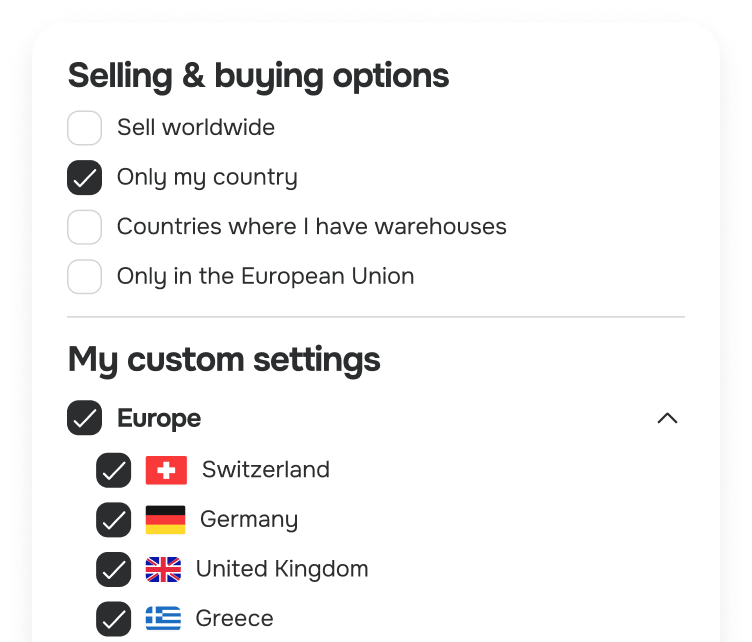Uncheck the Only my country checkbox

point(85,178)
